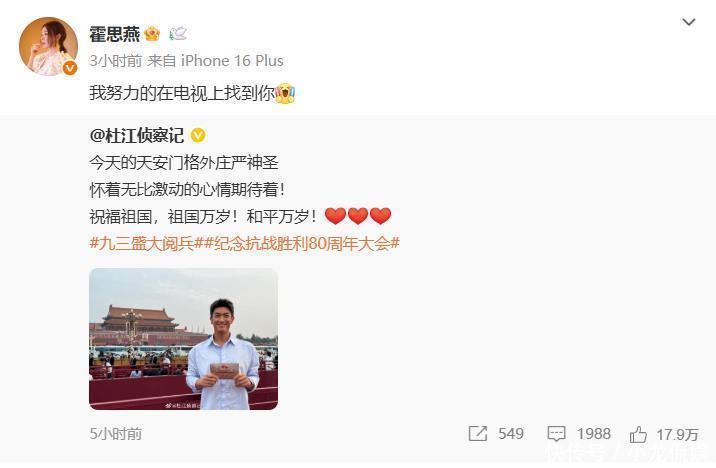This screenshot has width=716, height=468.
Task: Click the dove badge icon next to username
Action: click(178, 34)
